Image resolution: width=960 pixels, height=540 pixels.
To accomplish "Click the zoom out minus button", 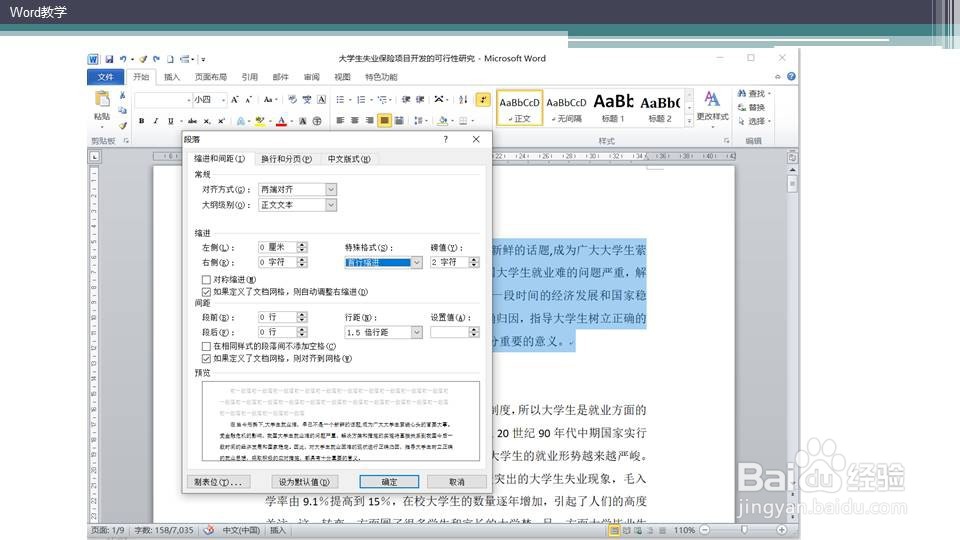I will coord(705,530).
